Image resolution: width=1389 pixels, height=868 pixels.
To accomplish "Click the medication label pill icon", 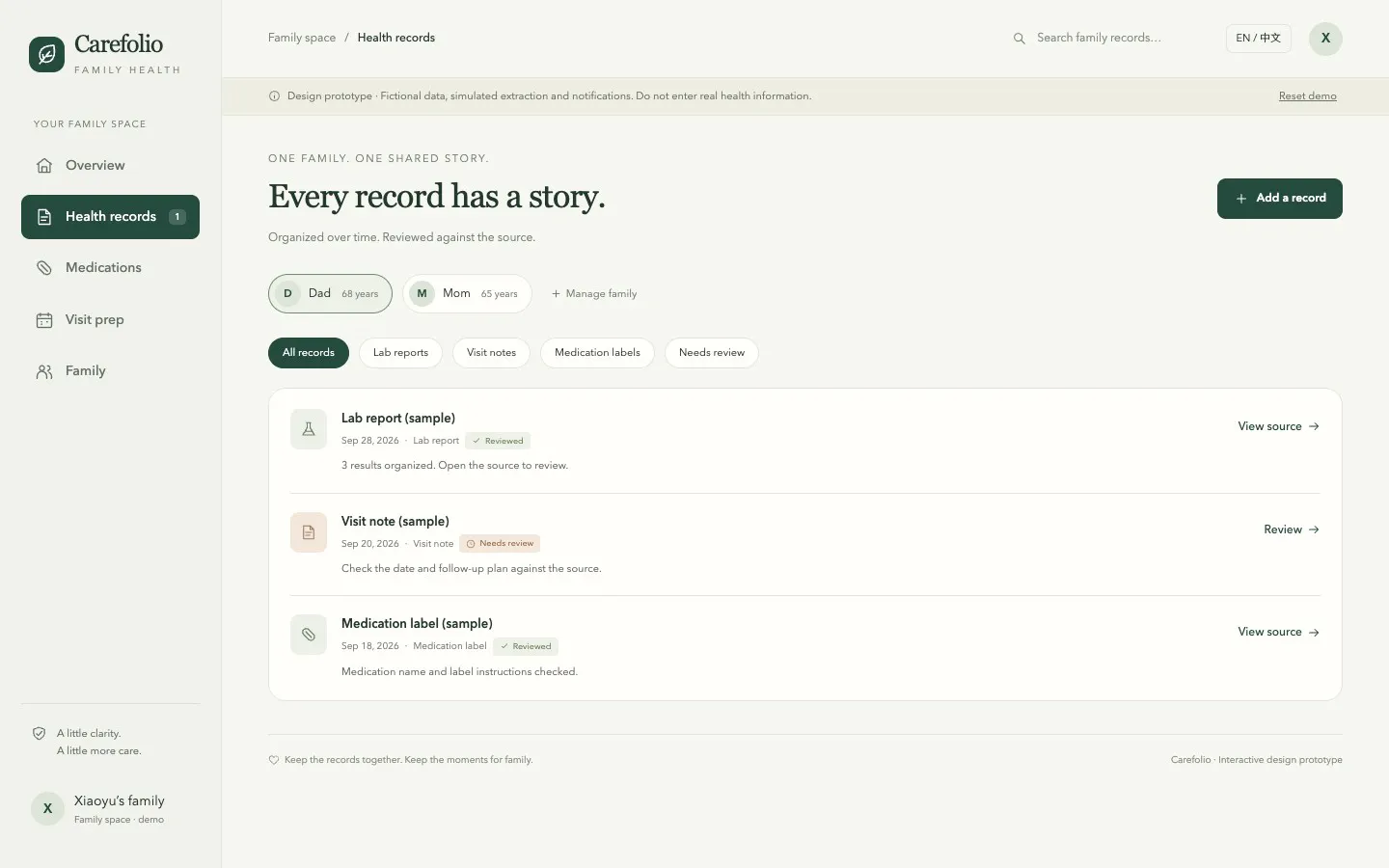I will (309, 635).
